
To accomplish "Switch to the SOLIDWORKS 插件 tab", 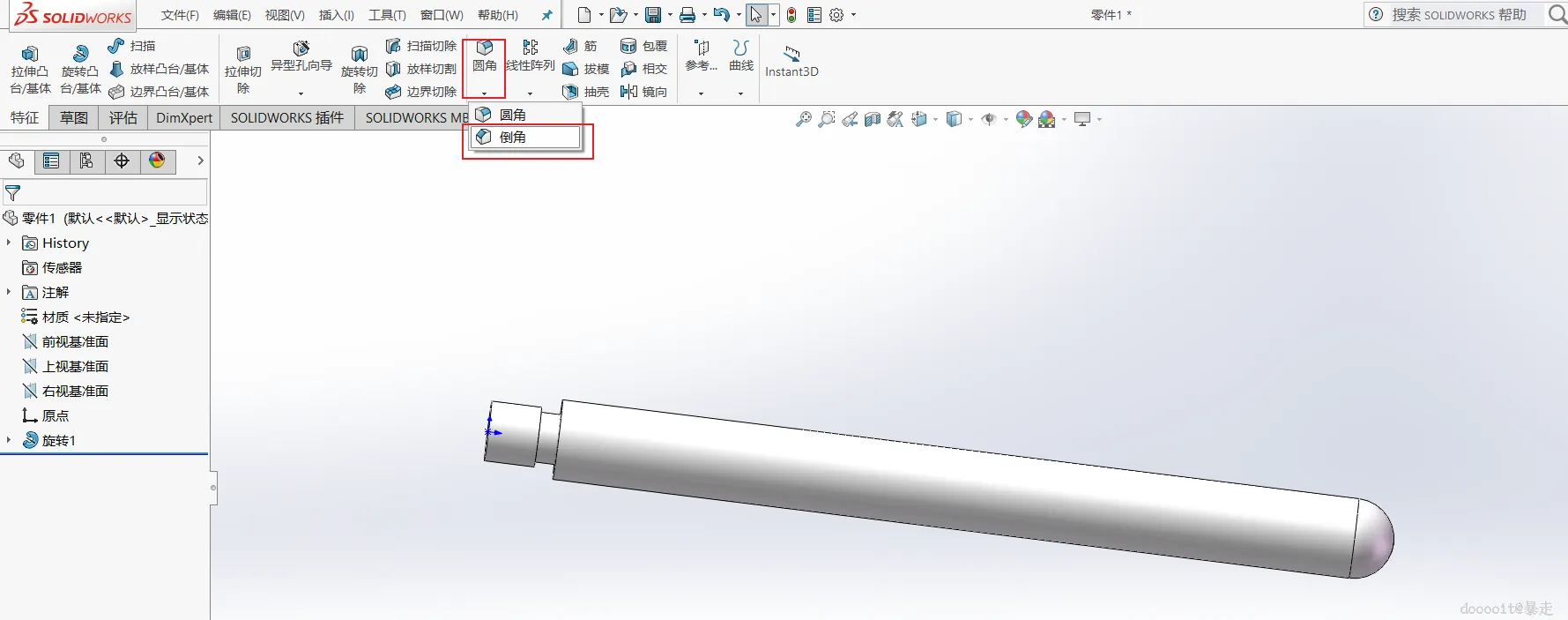I will coord(287,117).
